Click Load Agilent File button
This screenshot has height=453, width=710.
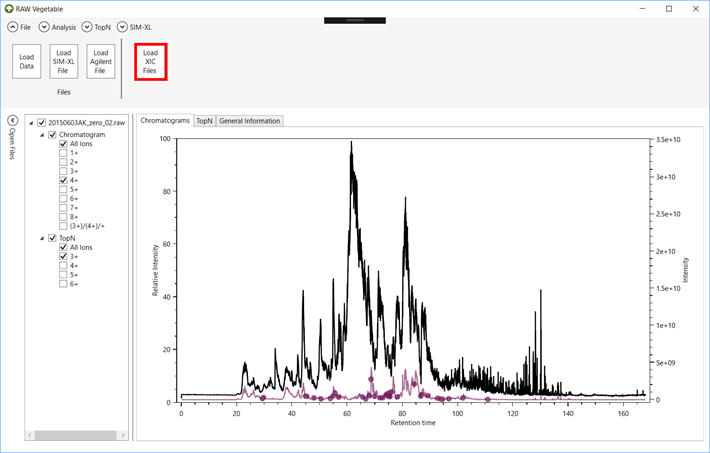coord(101,62)
